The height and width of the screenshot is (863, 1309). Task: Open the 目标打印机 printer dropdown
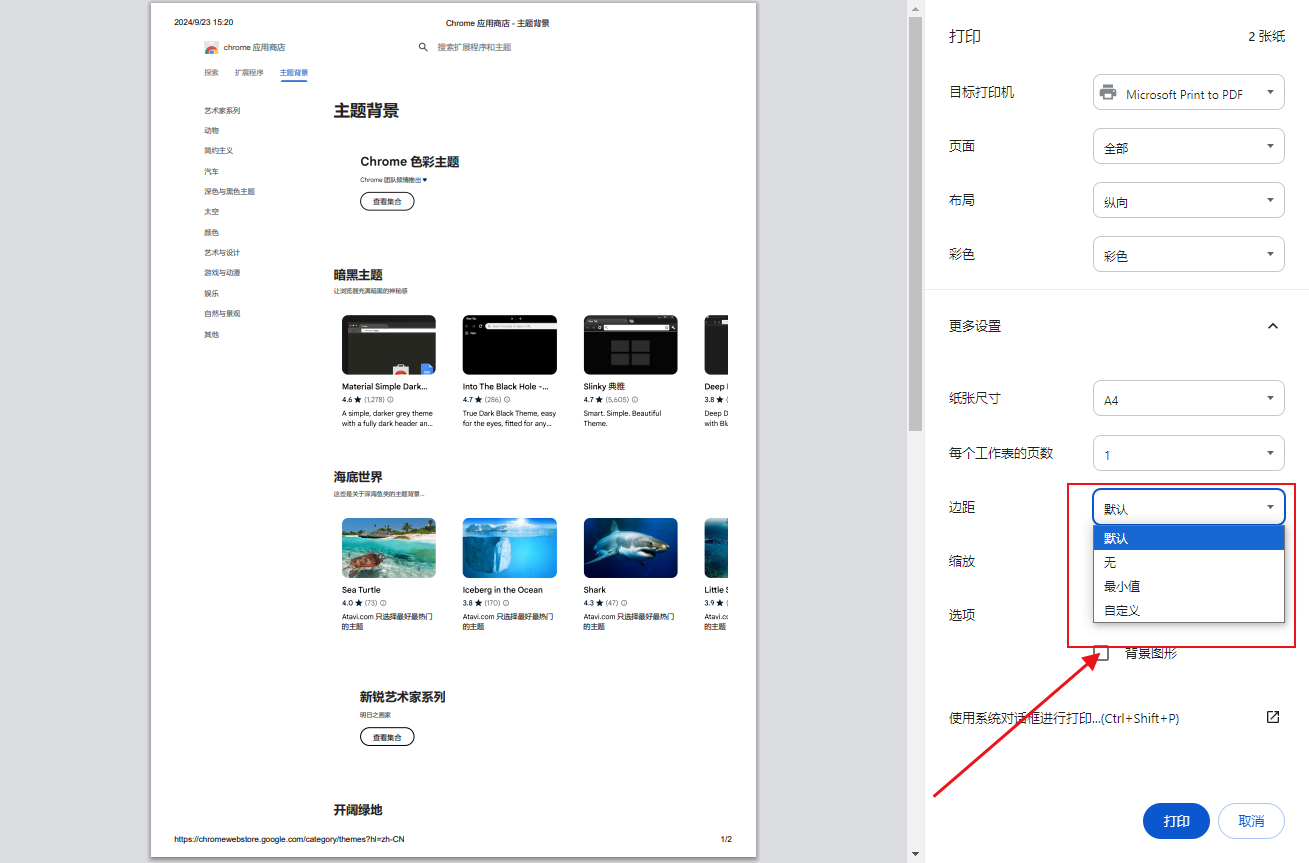tap(1188, 92)
